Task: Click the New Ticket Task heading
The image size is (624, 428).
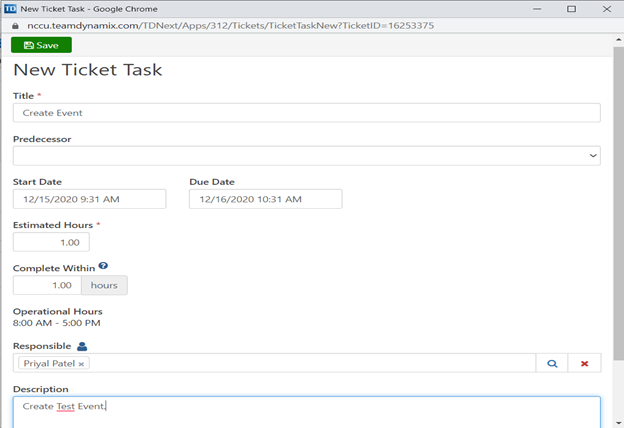Action: 88,70
